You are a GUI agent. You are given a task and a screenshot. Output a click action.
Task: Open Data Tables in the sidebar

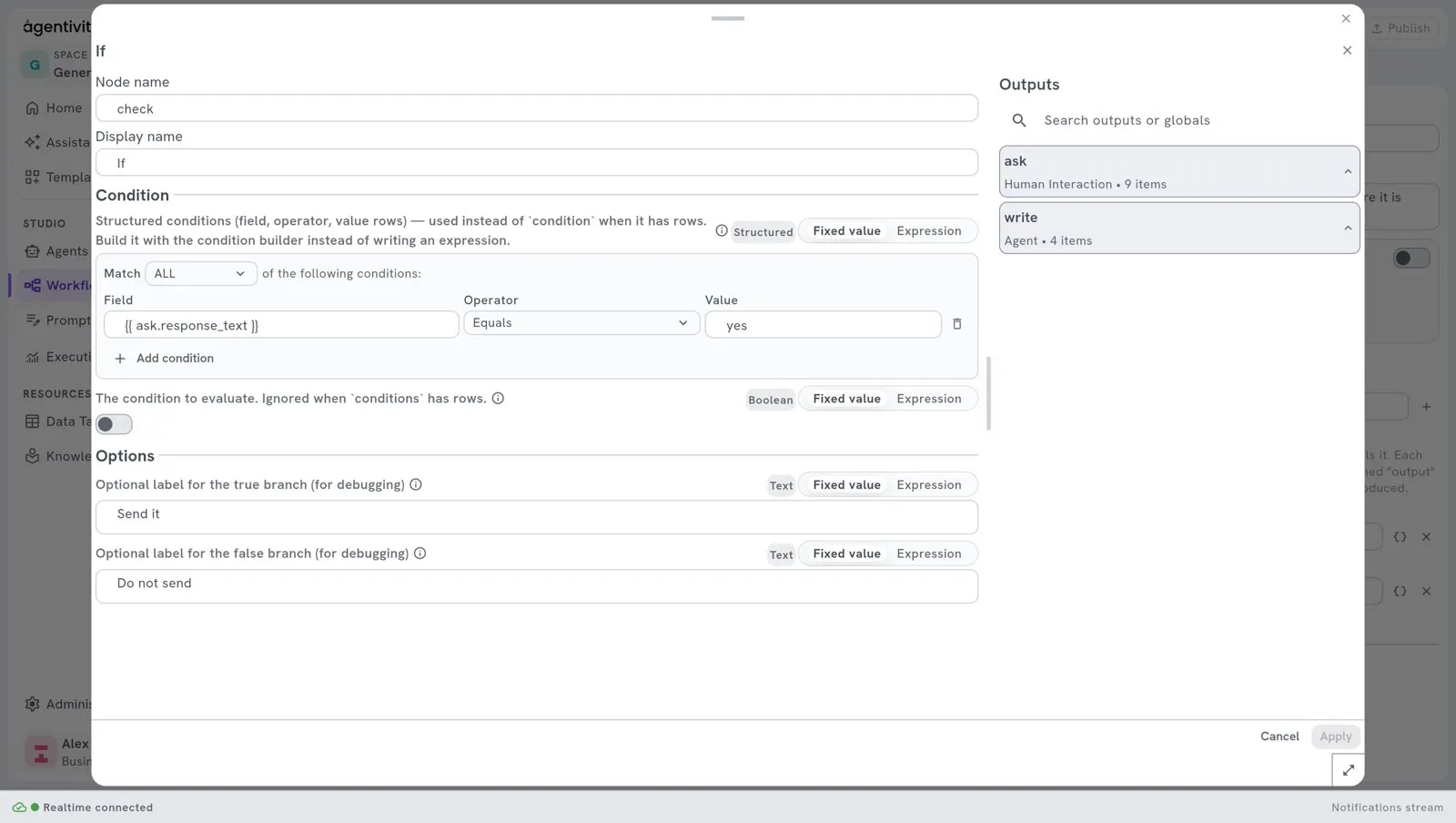[x=56, y=422]
